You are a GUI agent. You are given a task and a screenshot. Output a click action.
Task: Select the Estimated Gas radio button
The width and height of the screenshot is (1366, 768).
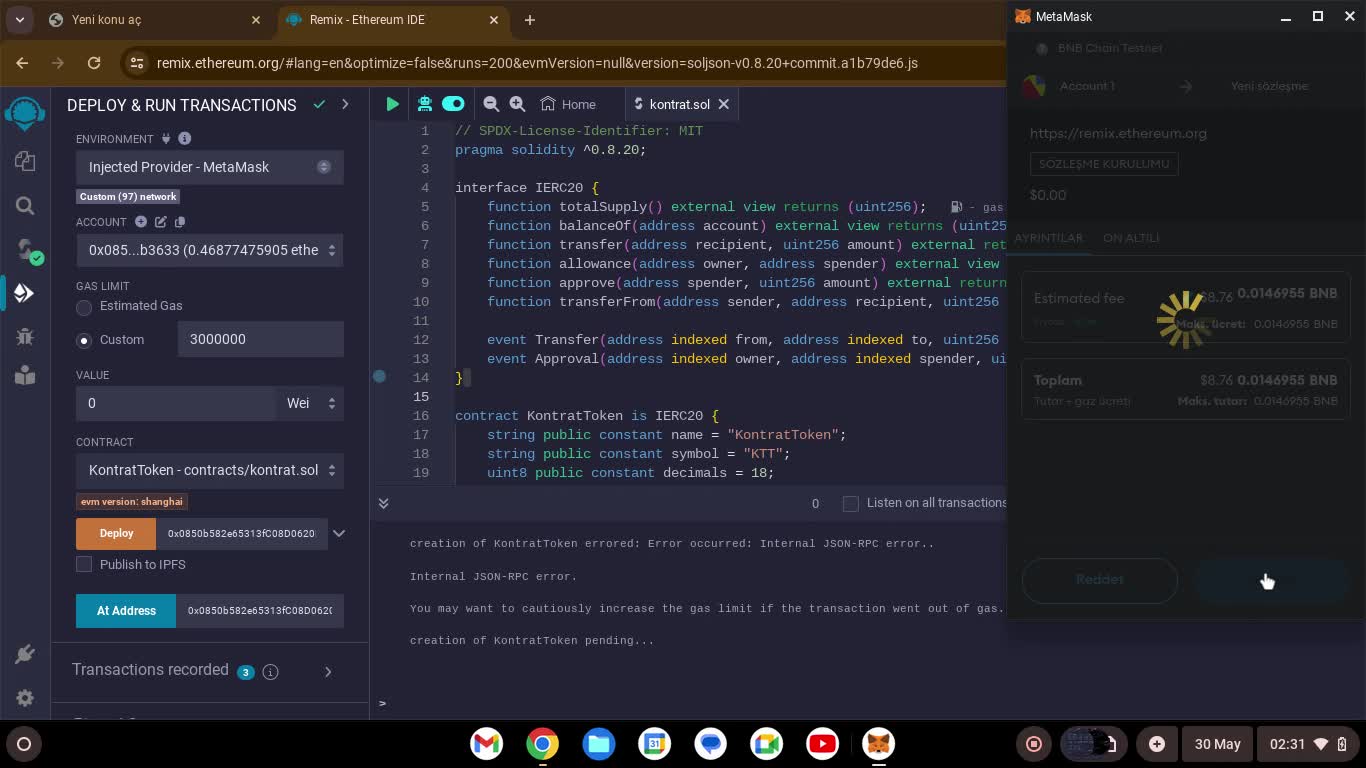84,306
